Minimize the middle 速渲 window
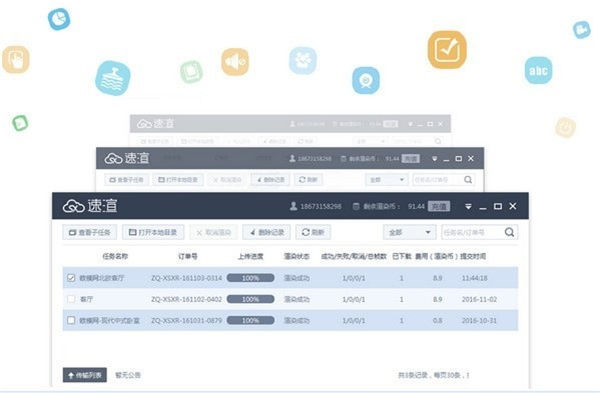Screen dimensions: 600x393 point(446,159)
